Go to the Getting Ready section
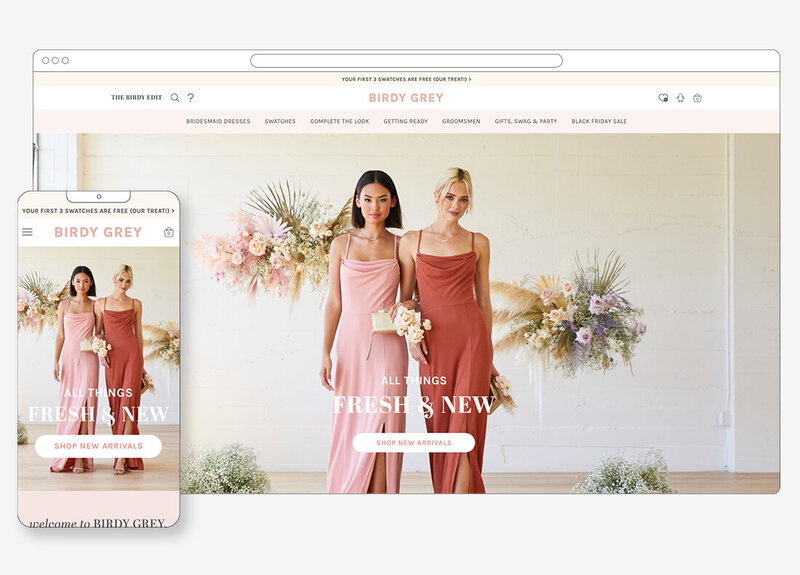Viewport: 800px width, 575px height. (405, 121)
